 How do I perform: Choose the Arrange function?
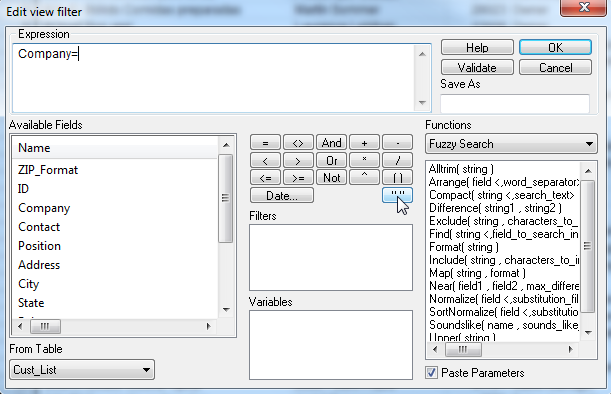pyautogui.click(x=503, y=182)
